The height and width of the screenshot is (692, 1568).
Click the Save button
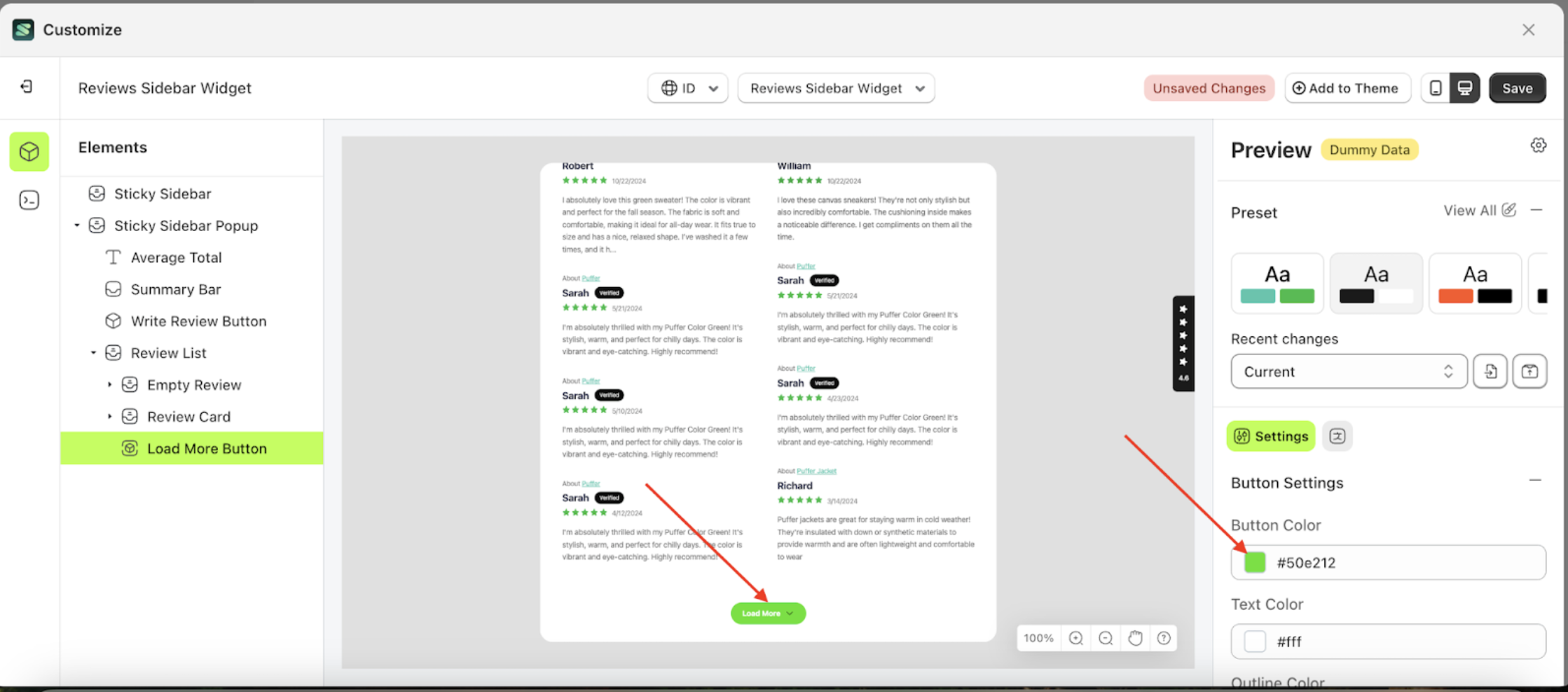pos(1517,88)
